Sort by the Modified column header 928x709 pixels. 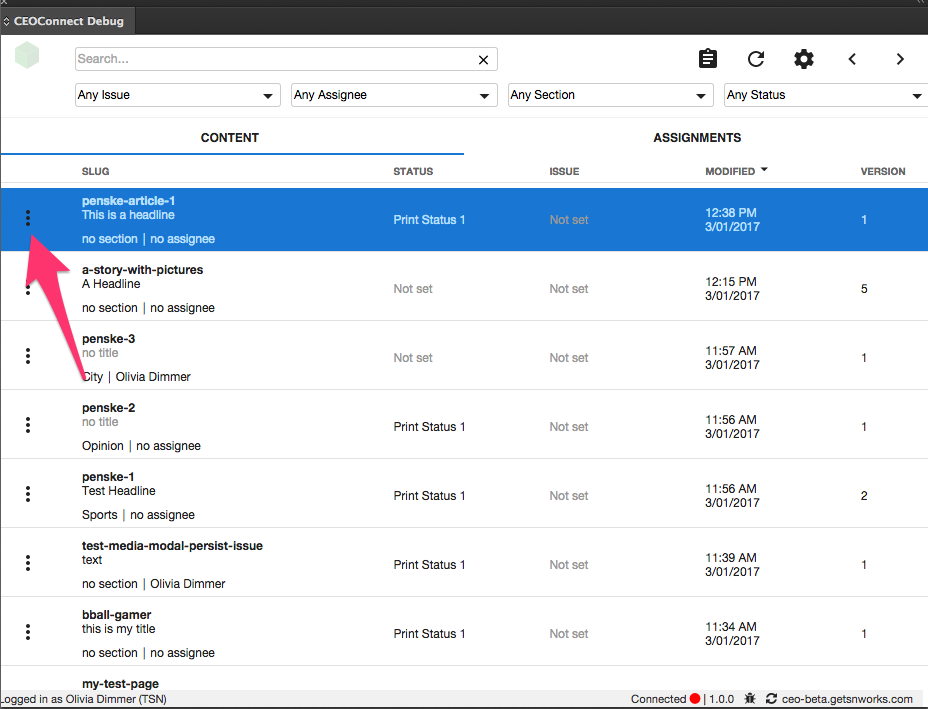click(730, 171)
